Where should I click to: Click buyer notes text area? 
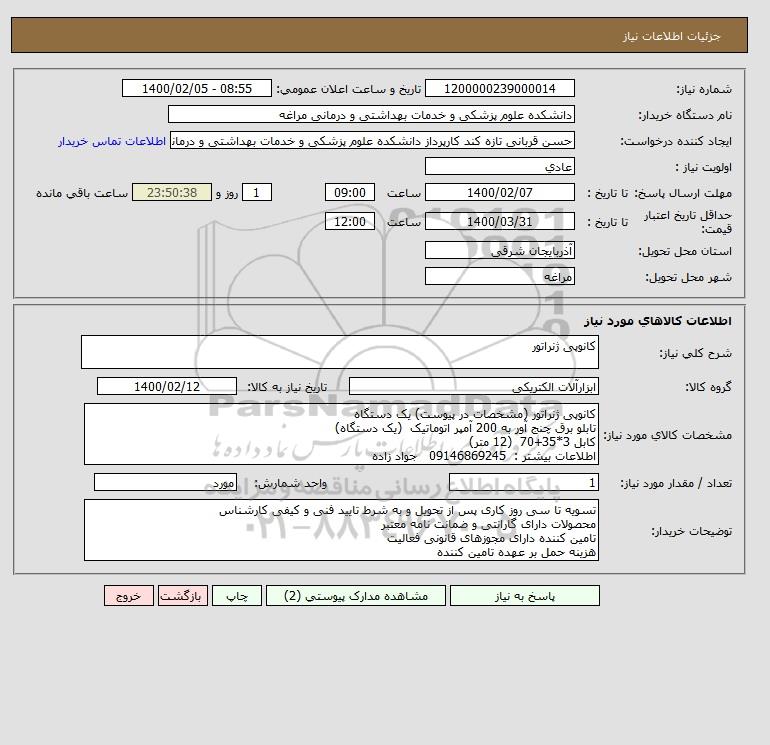(x=341, y=530)
